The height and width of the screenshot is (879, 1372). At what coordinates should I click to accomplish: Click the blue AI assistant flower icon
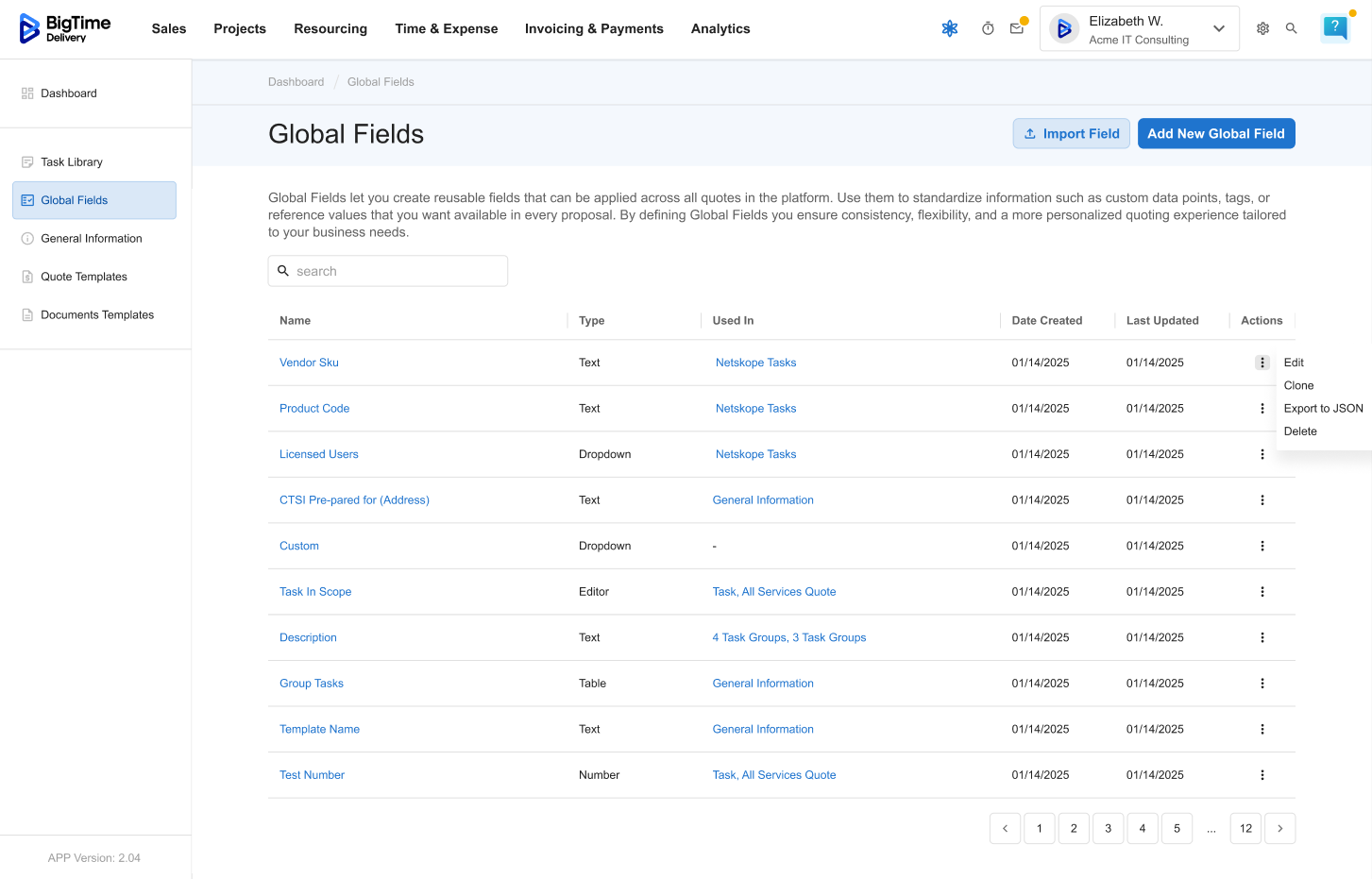[950, 29]
